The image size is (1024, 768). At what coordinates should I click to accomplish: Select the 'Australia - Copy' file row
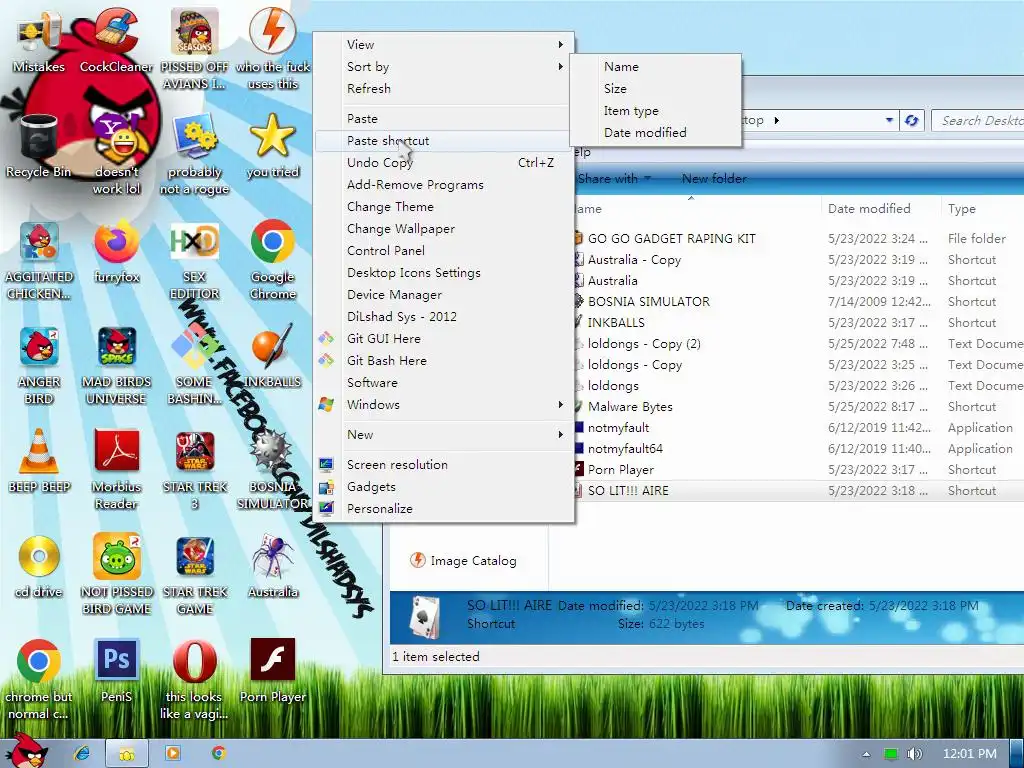798,259
